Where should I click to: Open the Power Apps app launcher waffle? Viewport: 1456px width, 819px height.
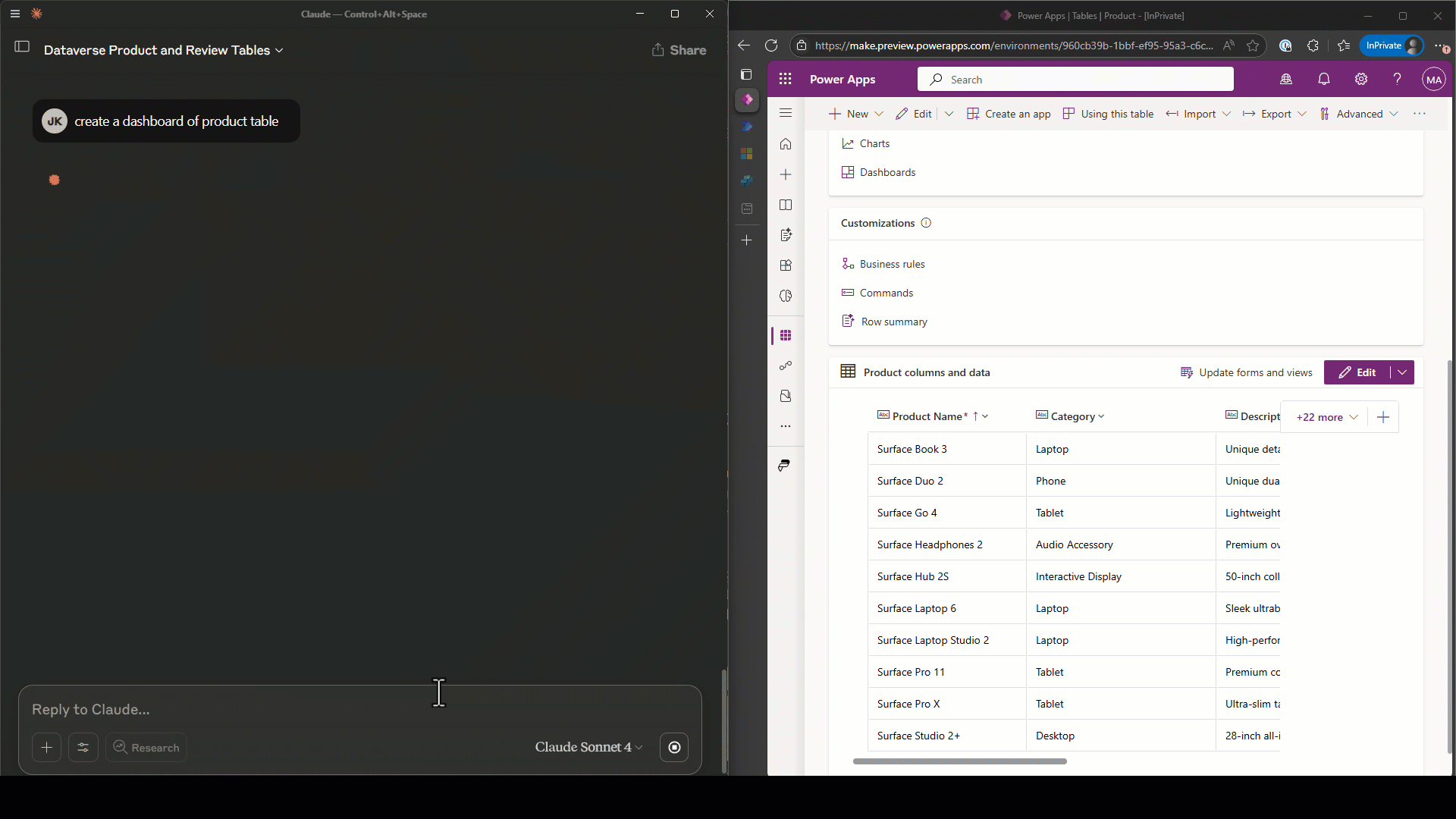click(785, 79)
